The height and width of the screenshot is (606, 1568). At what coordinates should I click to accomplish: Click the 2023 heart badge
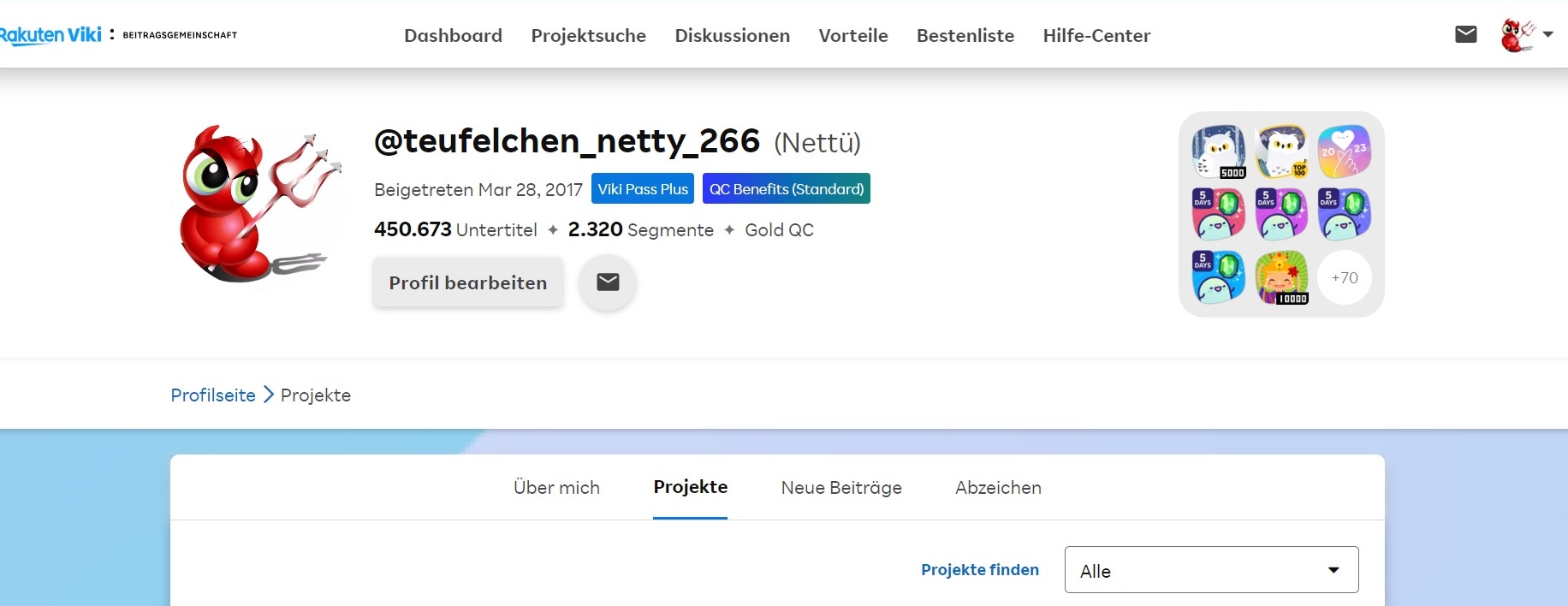click(1344, 151)
